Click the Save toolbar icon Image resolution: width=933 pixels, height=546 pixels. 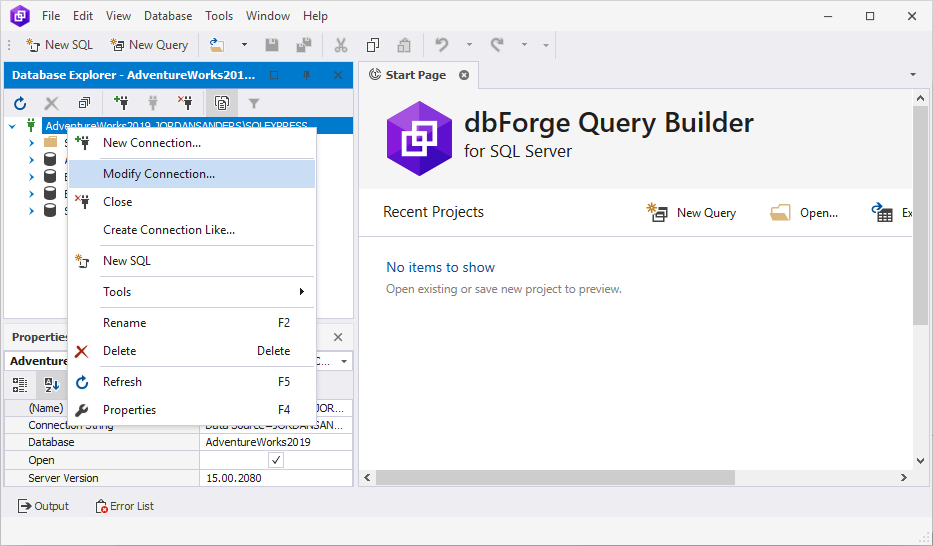point(272,45)
